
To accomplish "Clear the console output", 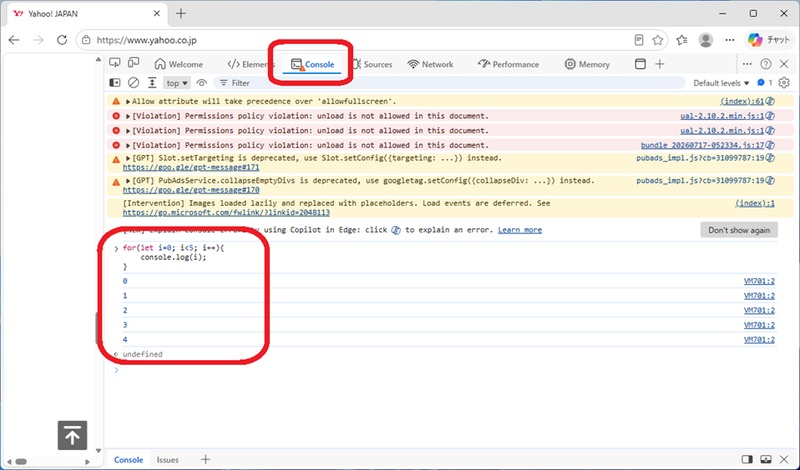I will tap(133, 83).
